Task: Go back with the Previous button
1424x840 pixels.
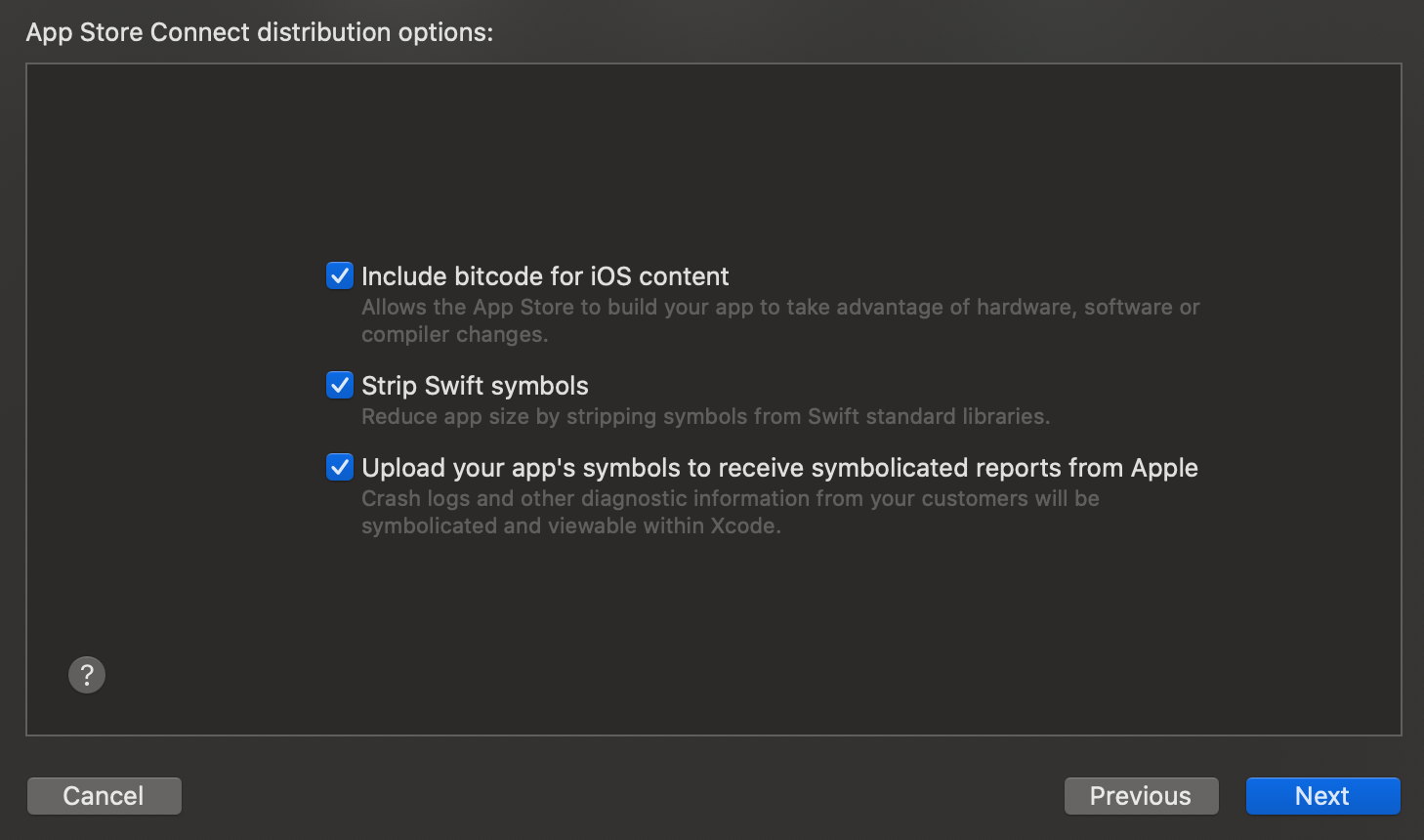Action: click(1141, 796)
